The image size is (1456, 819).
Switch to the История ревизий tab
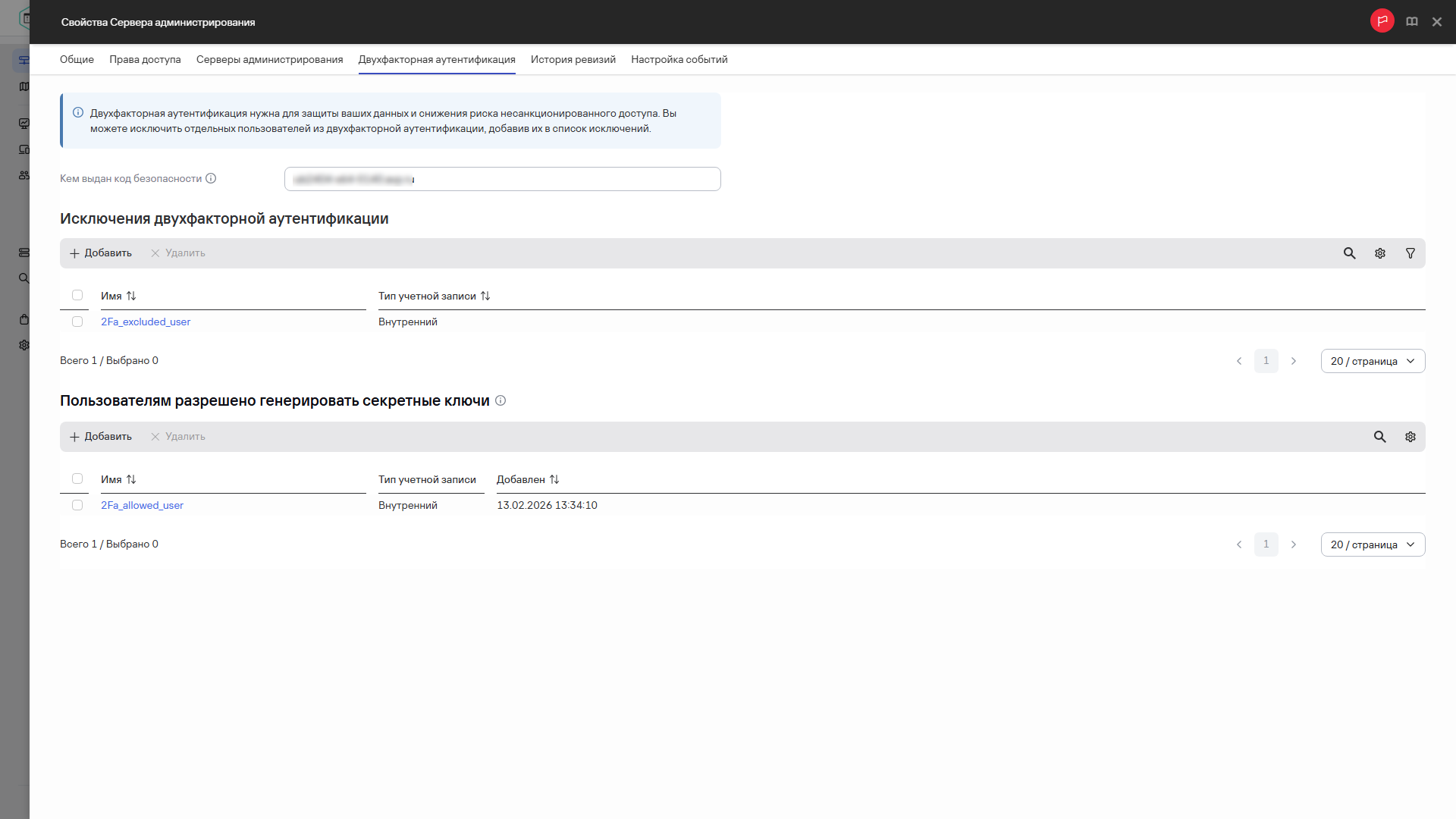pyautogui.click(x=573, y=59)
